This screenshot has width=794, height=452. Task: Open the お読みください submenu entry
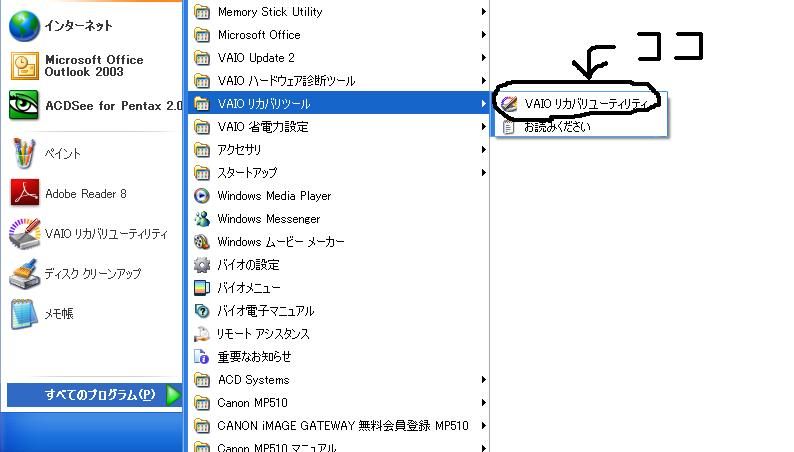[x=581, y=127]
